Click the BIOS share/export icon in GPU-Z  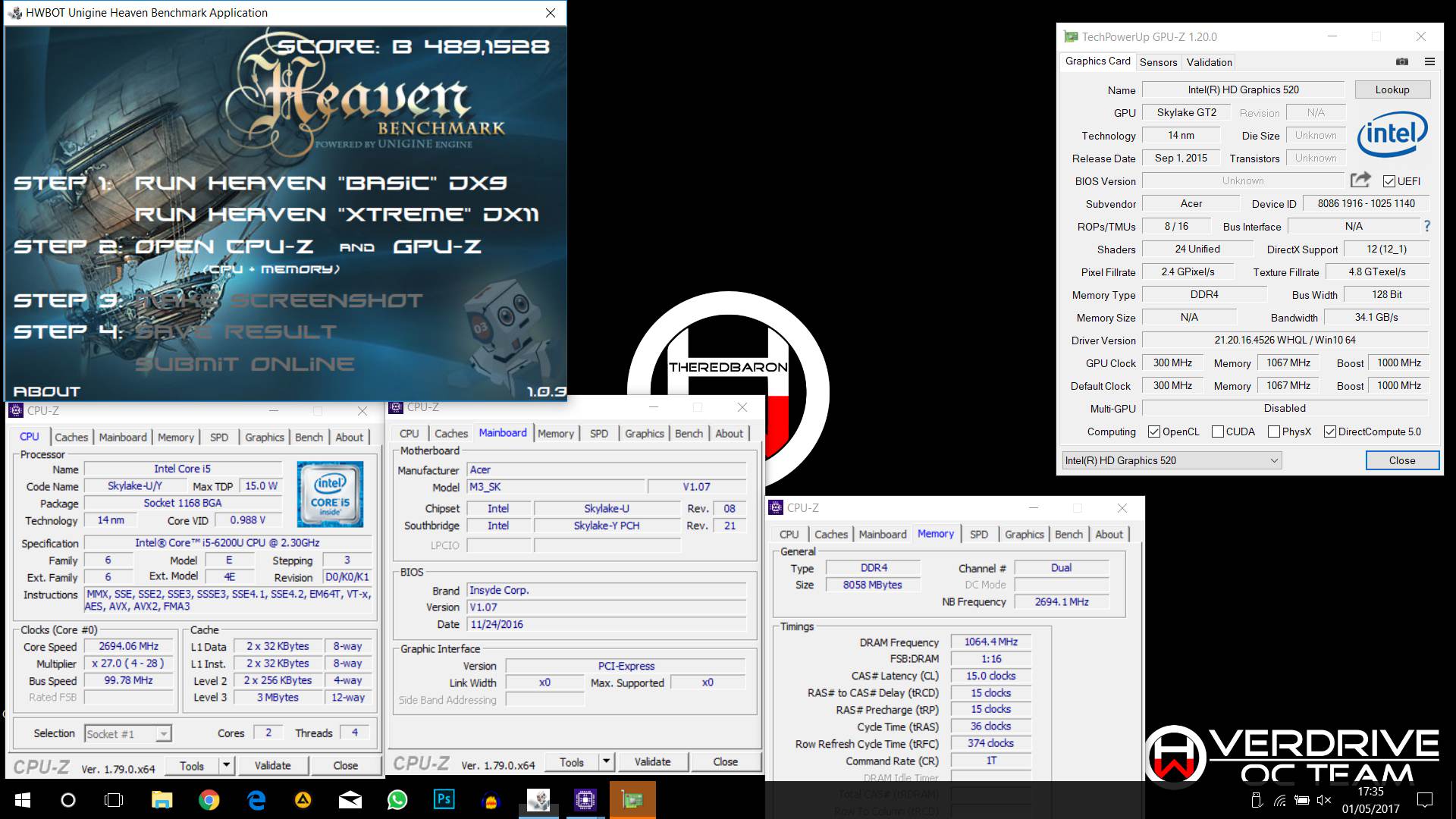1360,180
